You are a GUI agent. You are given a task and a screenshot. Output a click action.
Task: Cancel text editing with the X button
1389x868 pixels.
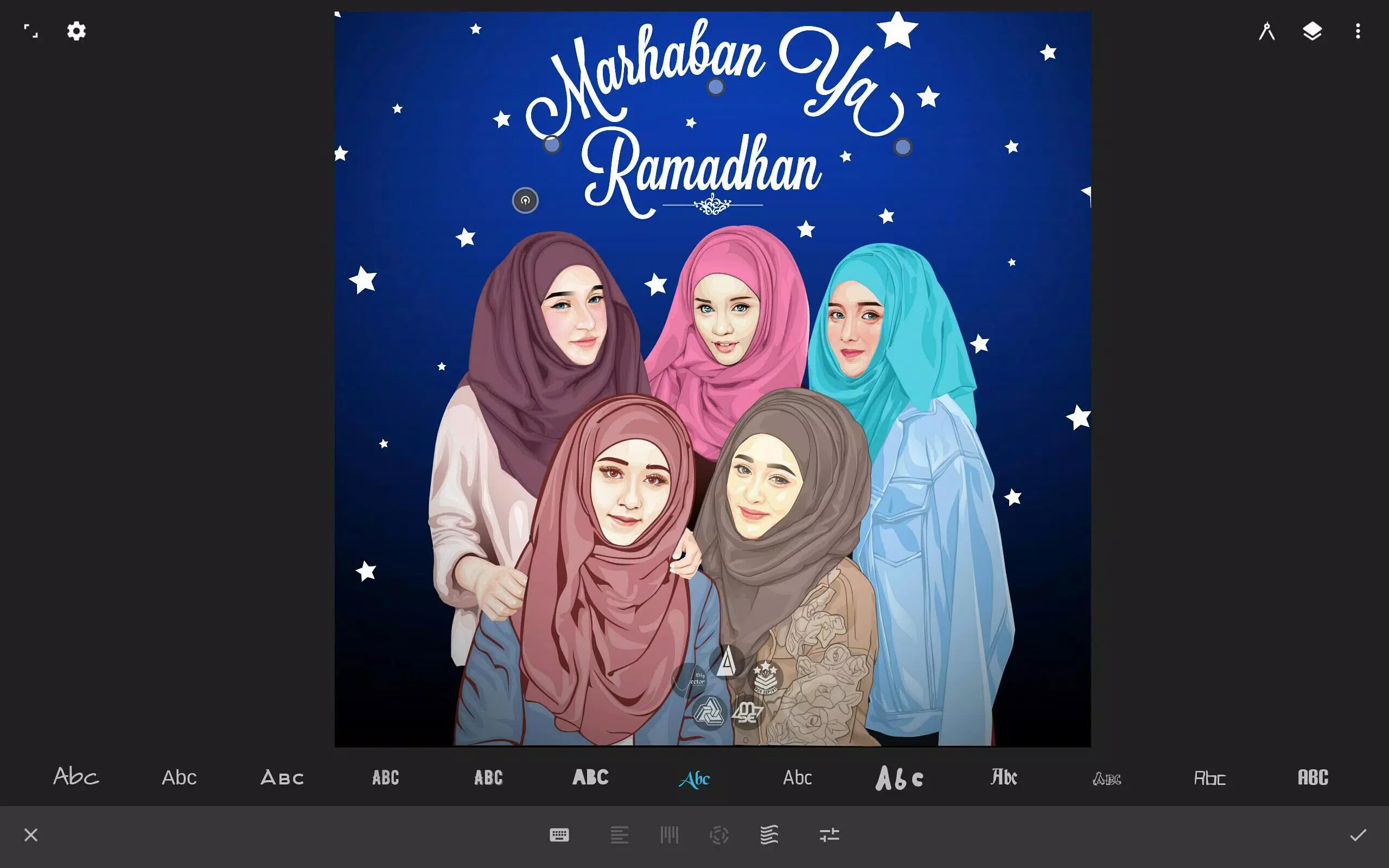click(x=30, y=834)
